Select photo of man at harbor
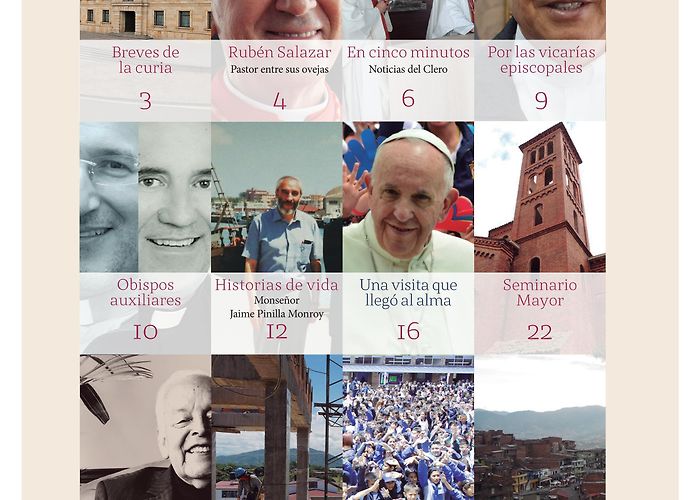The width and height of the screenshot is (700, 500). pos(277,197)
